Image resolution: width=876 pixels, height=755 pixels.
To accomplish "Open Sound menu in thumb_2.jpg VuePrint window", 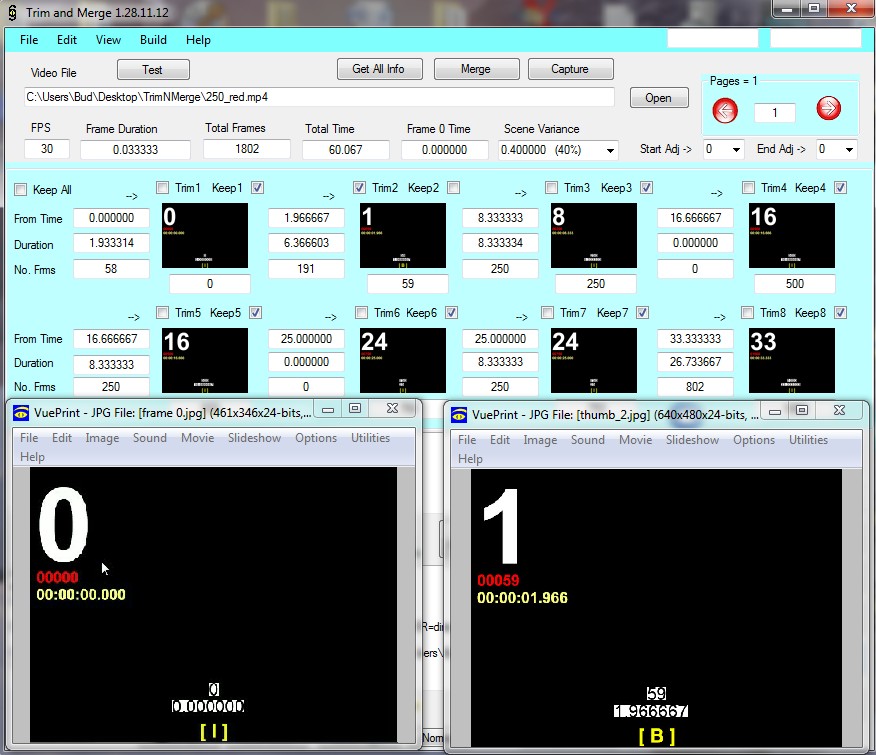I will click(x=588, y=440).
